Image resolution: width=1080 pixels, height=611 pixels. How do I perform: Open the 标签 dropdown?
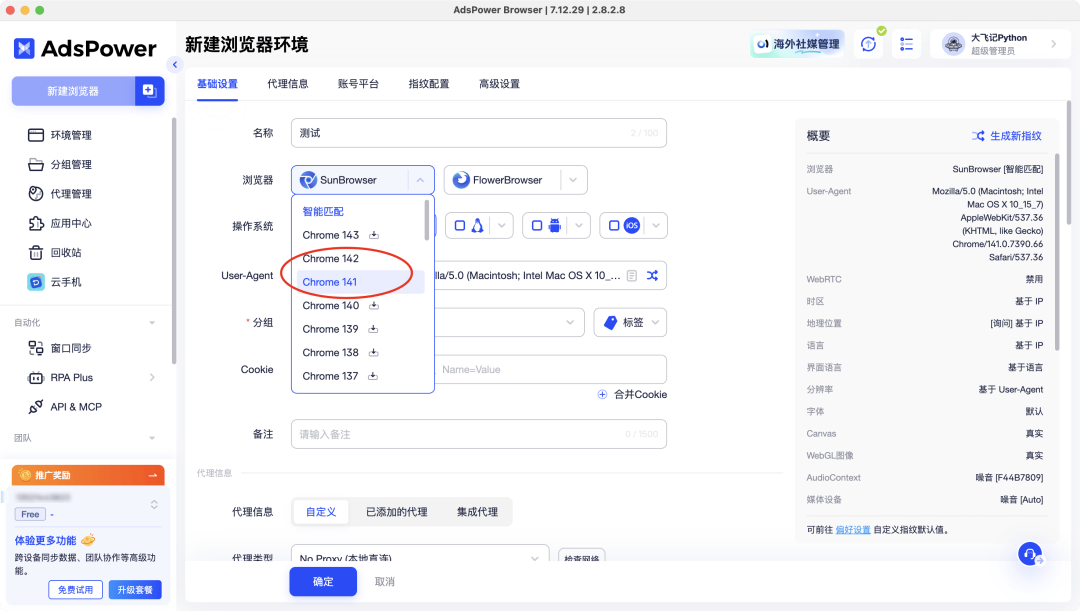click(x=630, y=322)
